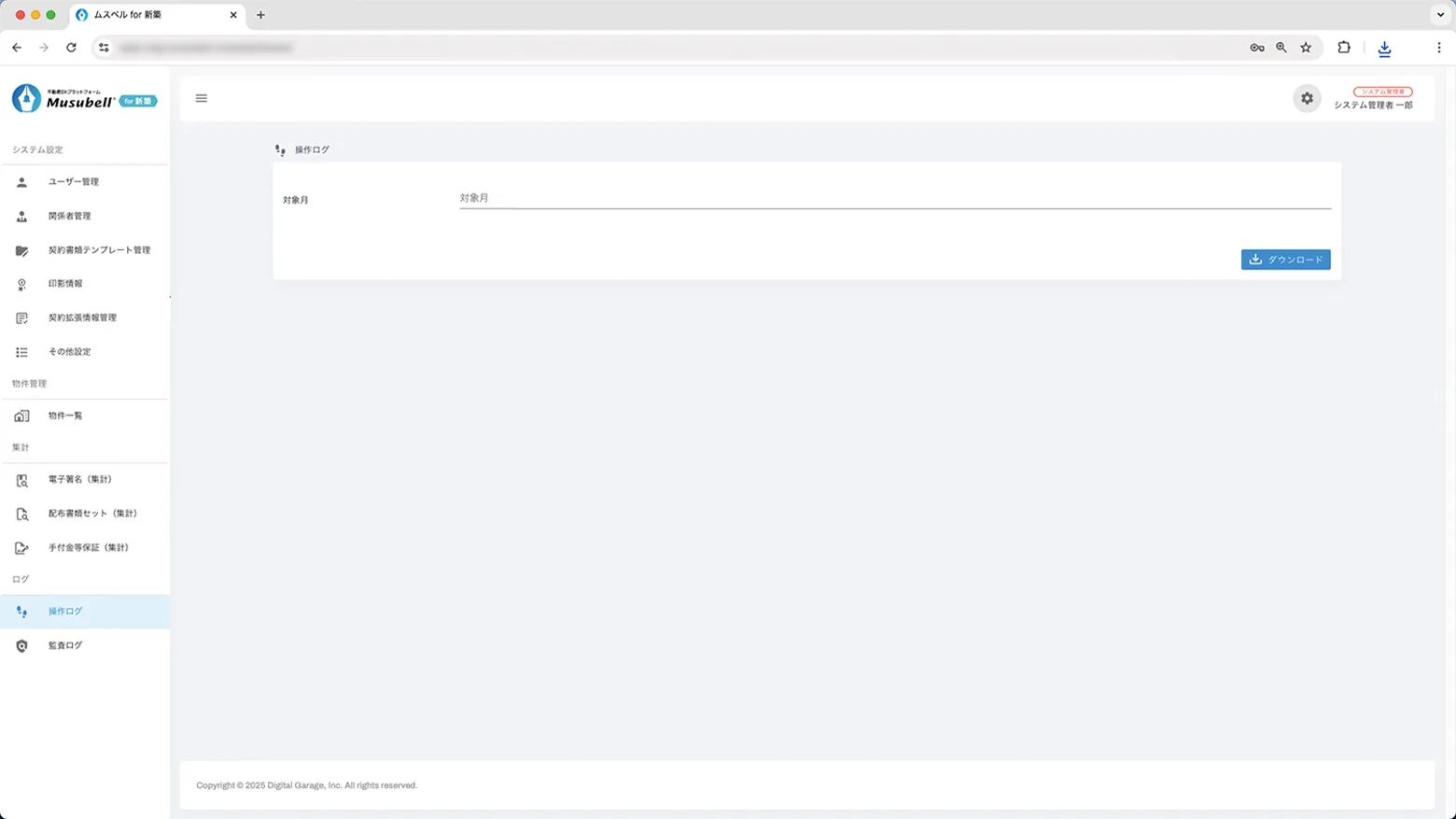Reload the page with the refresh button
1456x819 pixels.
coord(71,48)
